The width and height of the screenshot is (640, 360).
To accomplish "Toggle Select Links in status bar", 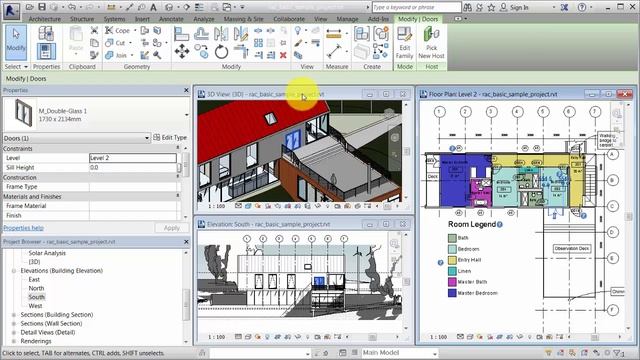I will pos(548,353).
